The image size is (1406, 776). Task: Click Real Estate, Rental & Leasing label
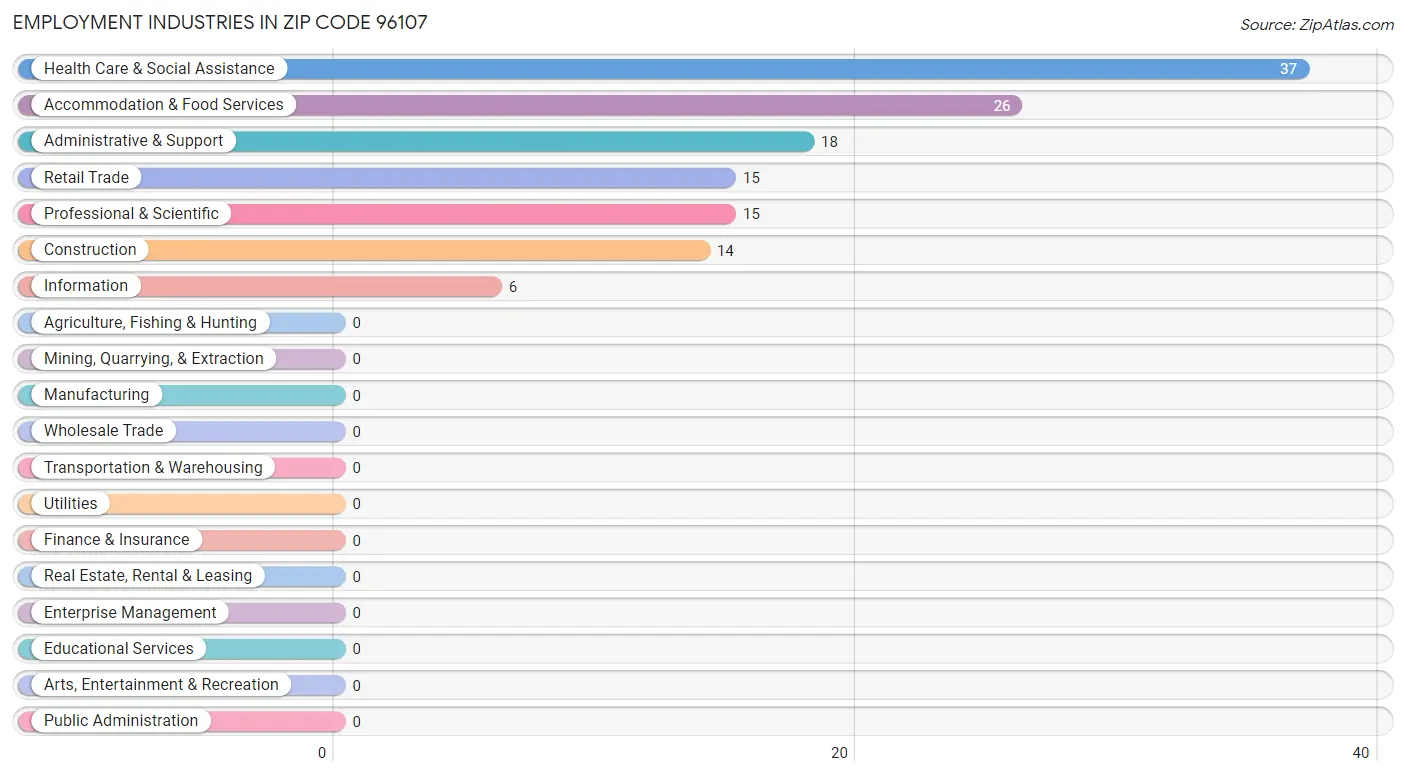point(148,576)
